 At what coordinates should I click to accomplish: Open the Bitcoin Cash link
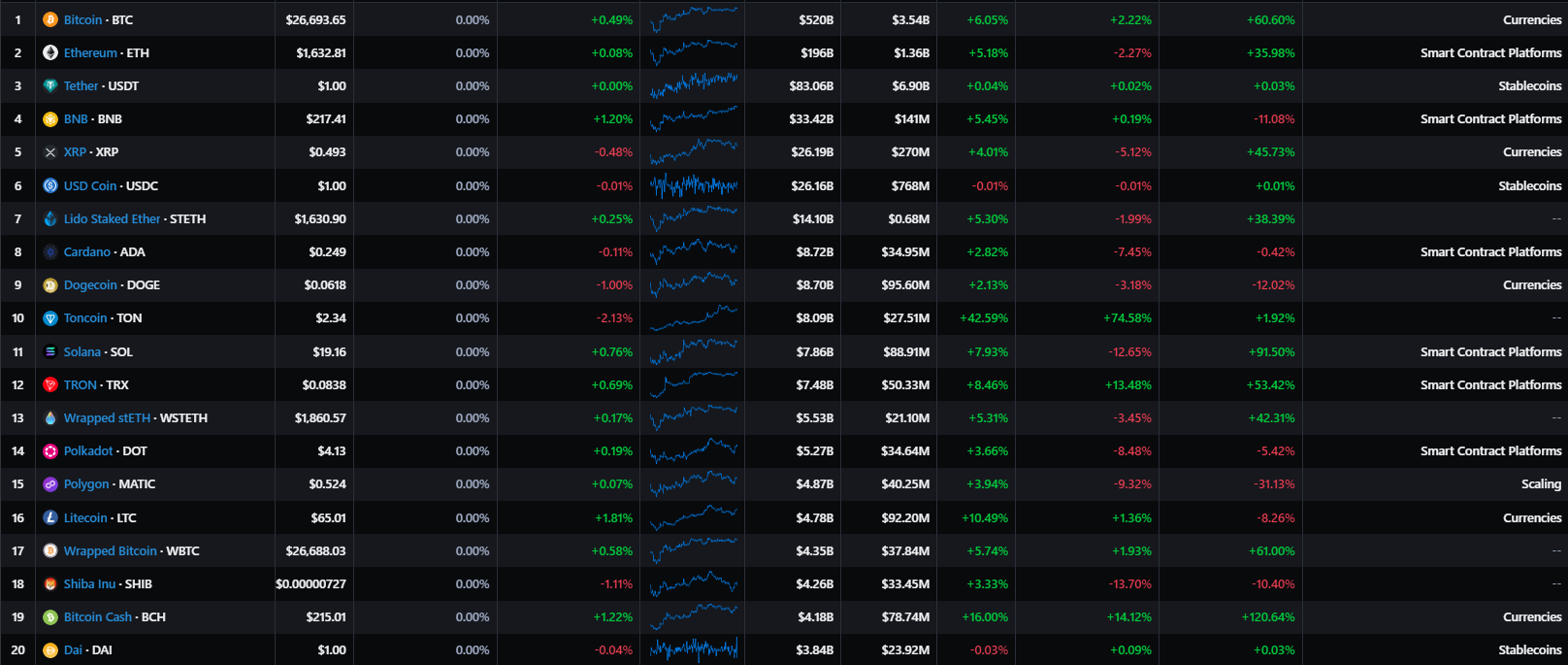[x=97, y=616]
